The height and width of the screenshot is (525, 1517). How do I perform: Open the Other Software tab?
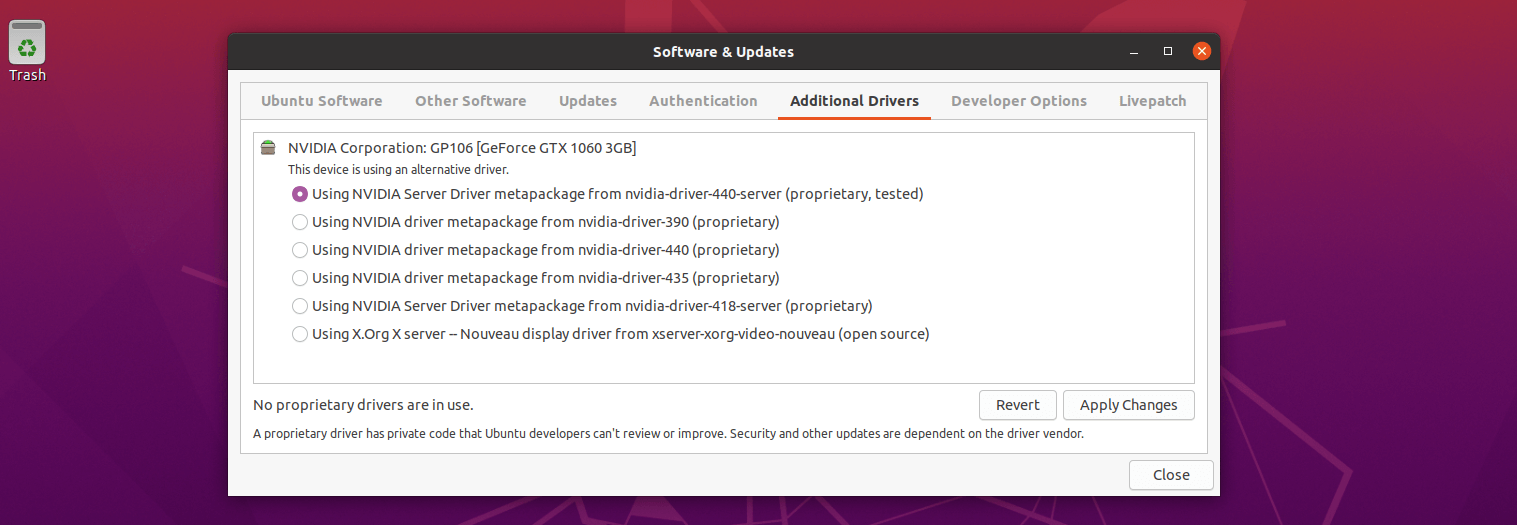(x=470, y=101)
